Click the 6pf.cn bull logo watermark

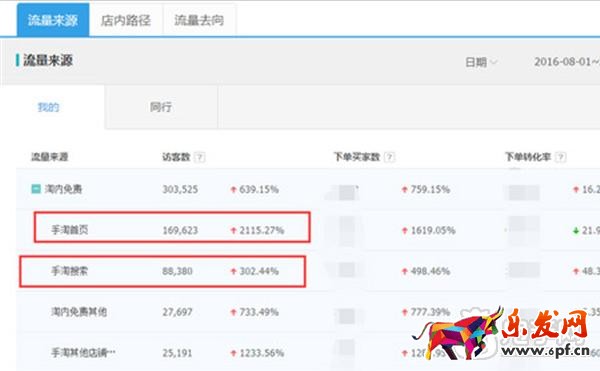coord(501,333)
